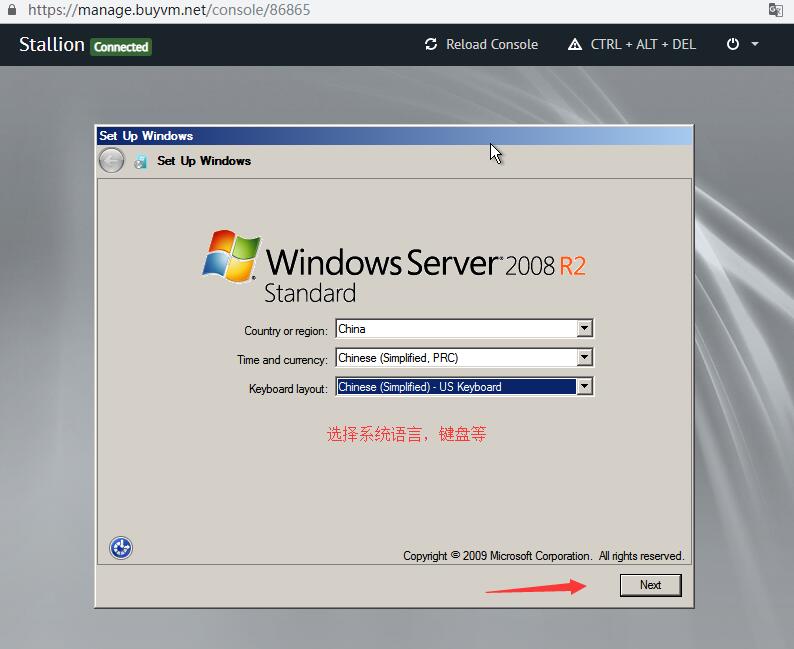The height and width of the screenshot is (649, 794).
Task: Click the warning triangle icon
Action: click(575, 45)
